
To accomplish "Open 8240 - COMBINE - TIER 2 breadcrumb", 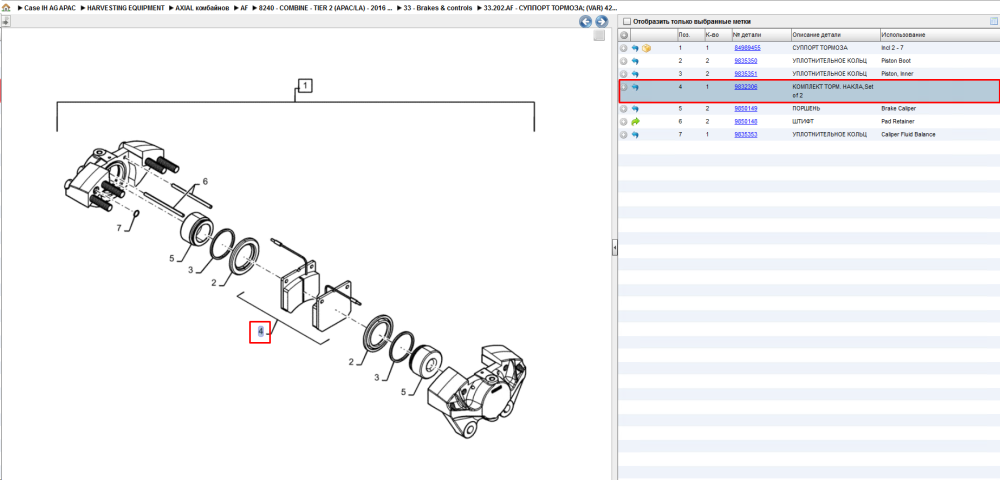I will [325, 8].
